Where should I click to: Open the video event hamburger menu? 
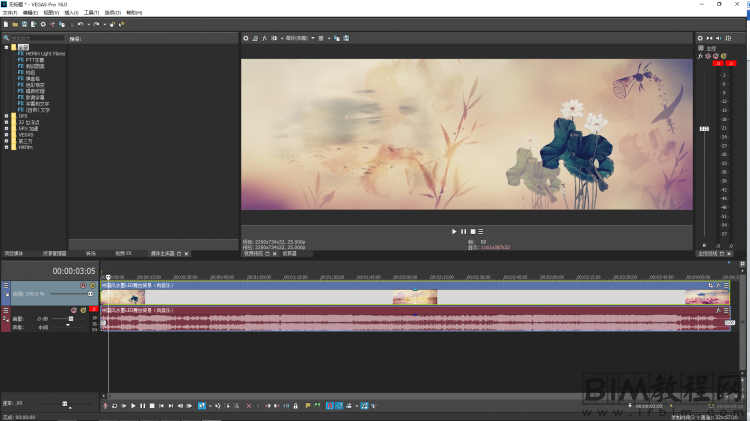726,285
